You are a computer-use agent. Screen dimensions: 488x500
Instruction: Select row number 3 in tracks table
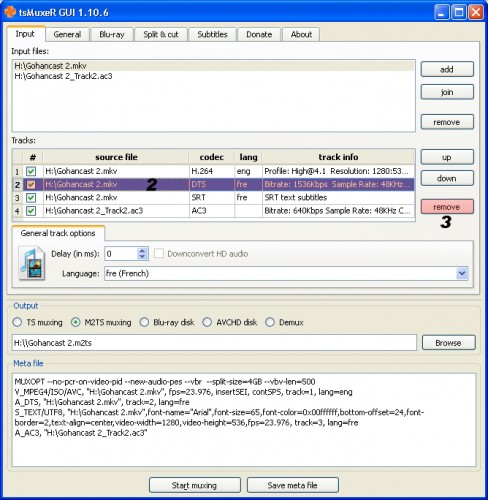(x=17, y=198)
